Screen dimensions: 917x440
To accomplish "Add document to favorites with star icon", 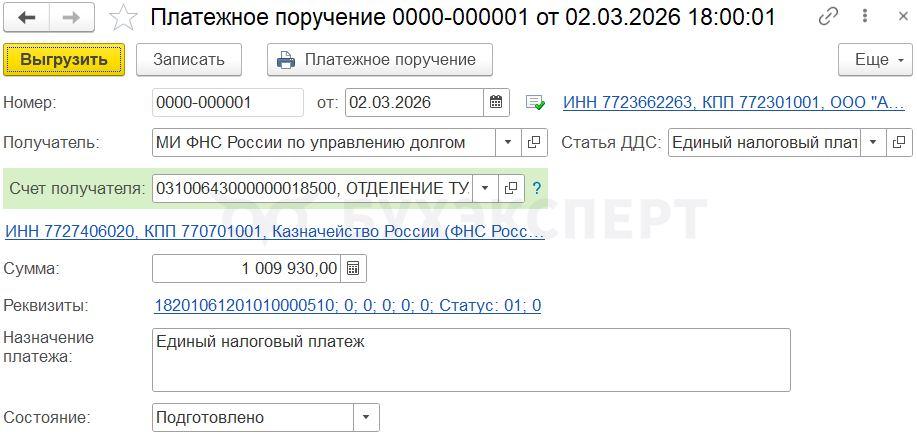I will 123,17.
